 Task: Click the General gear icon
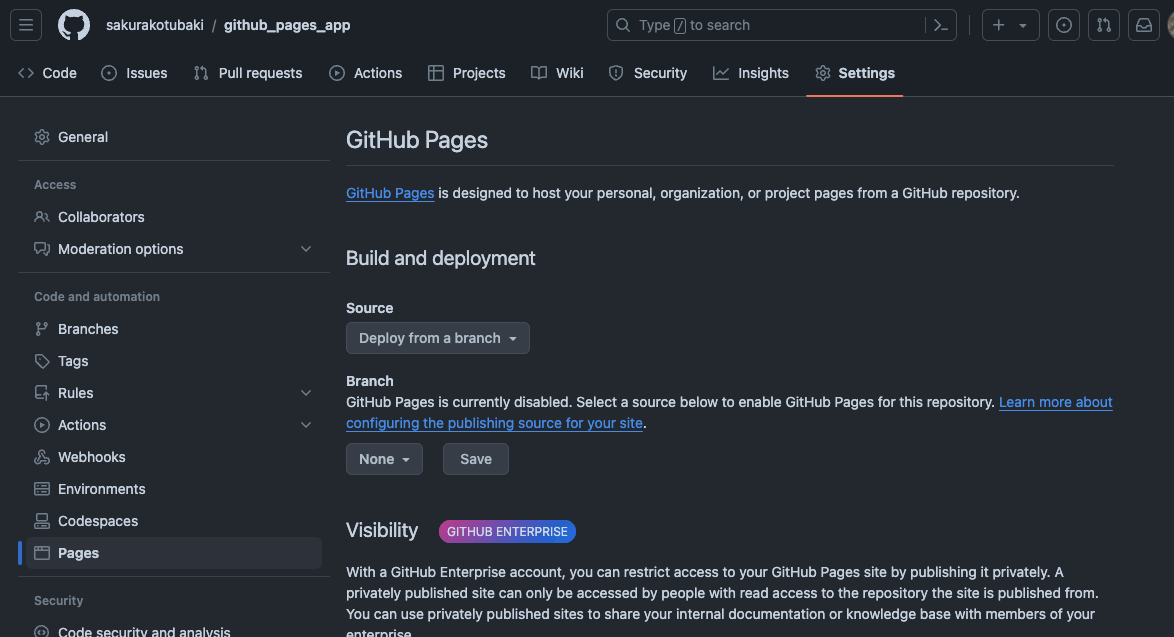pyautogui.click(x=42, y=137)
